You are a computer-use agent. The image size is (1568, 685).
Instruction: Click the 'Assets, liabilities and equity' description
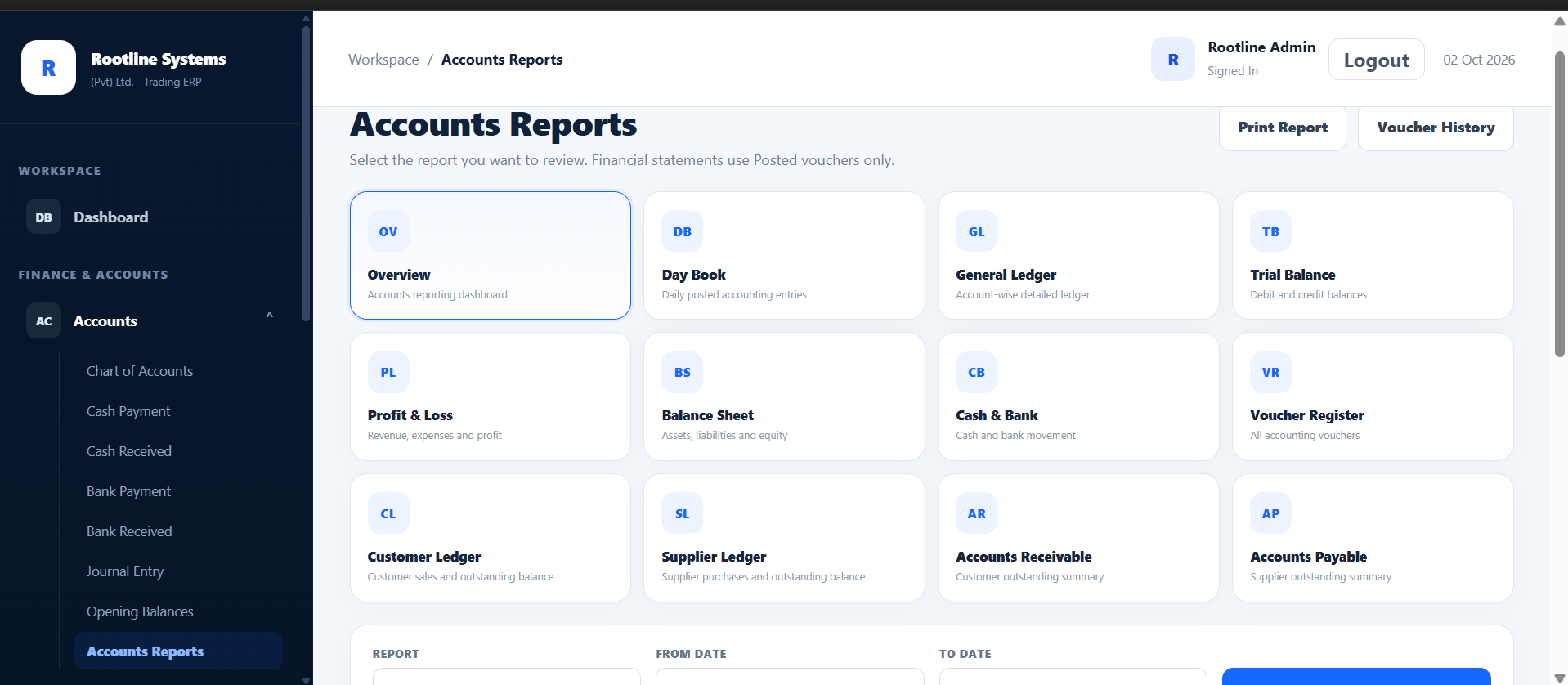[x=724, y=436]
